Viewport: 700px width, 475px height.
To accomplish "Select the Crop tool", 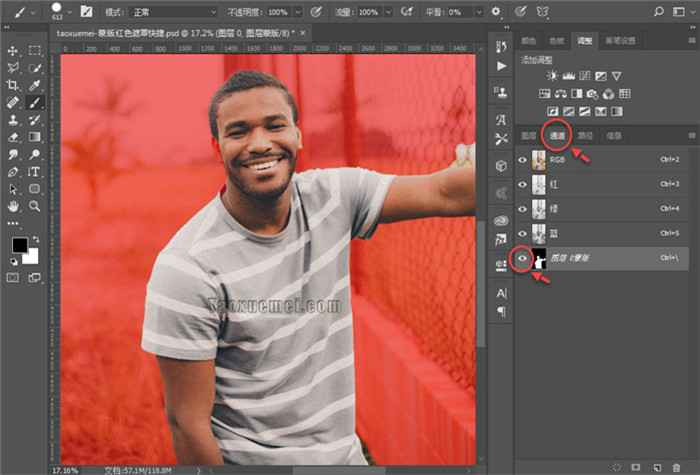I will 13,85.
